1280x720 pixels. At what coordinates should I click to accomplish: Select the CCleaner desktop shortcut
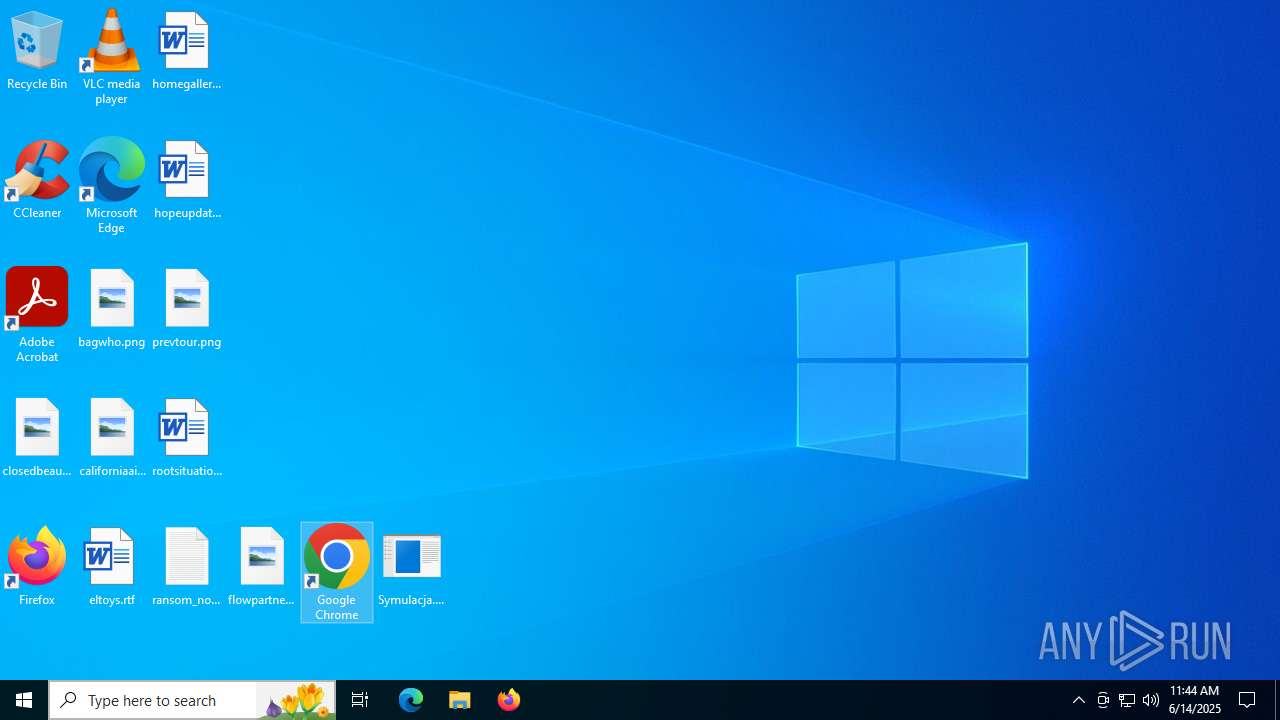(37, 179)
